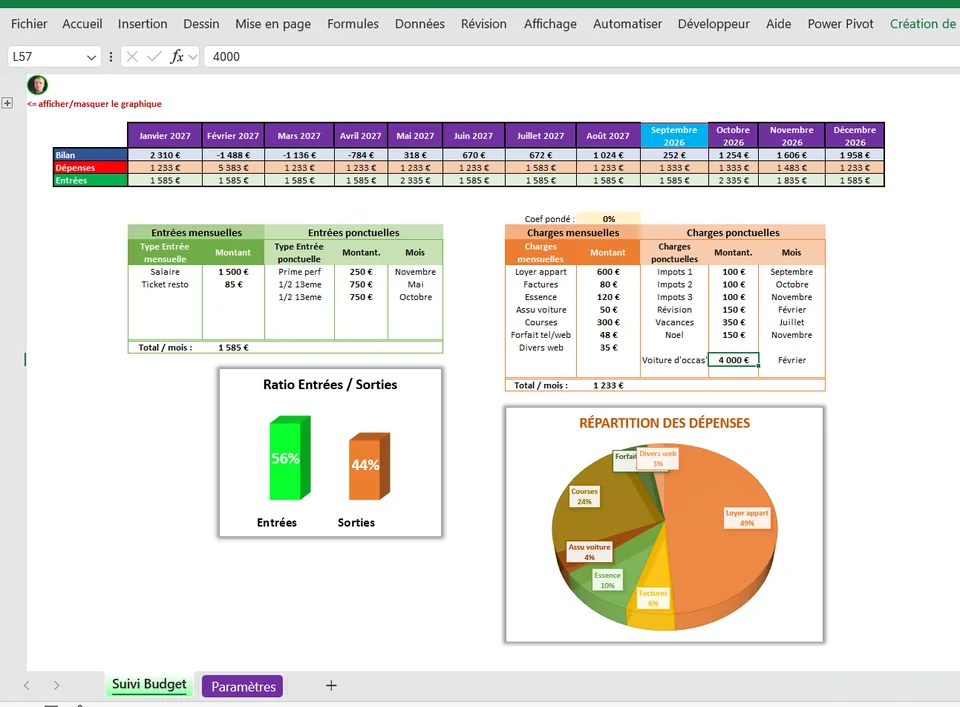Screen dimensions: 960x707
Task: Click the Septembre 2026 header cell
Action: click(x=674, y=135)
